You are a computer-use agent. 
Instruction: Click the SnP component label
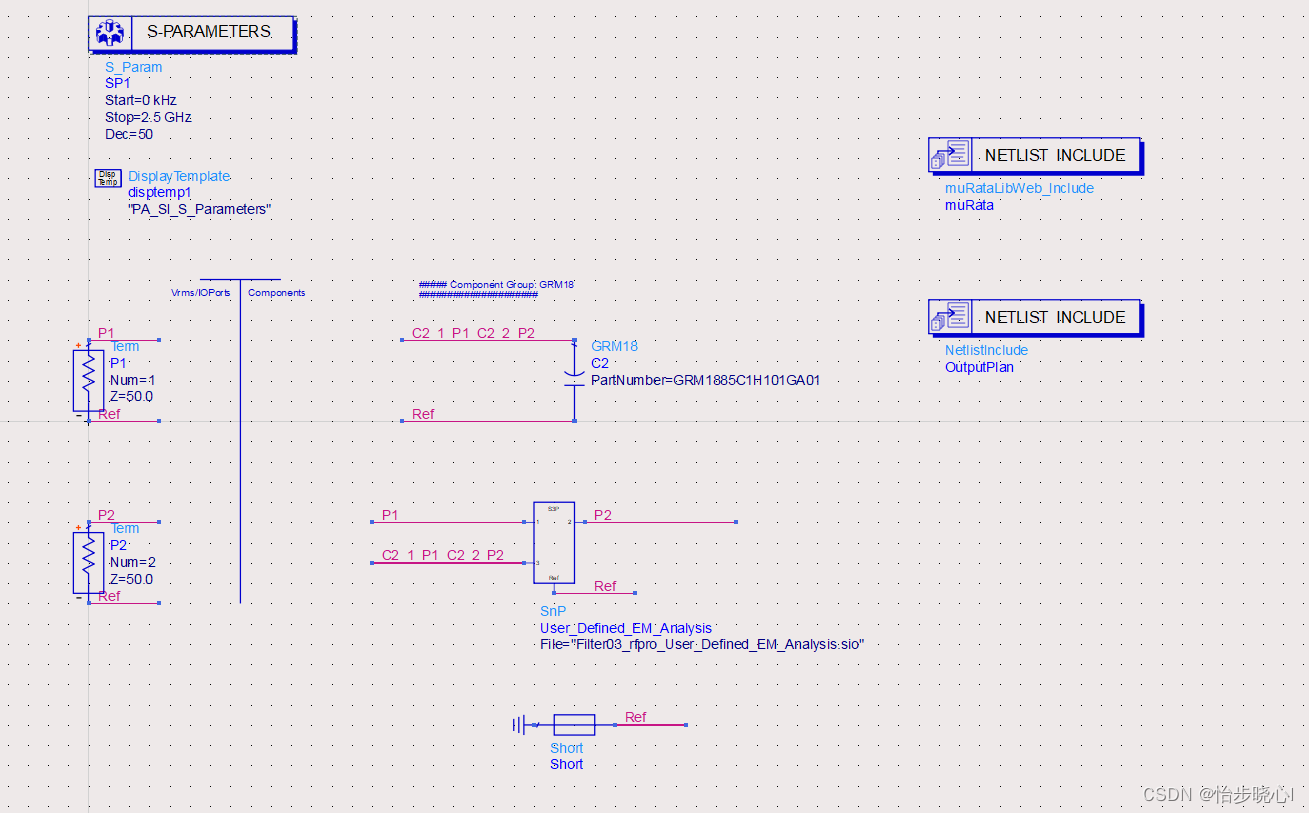point(553,611)
